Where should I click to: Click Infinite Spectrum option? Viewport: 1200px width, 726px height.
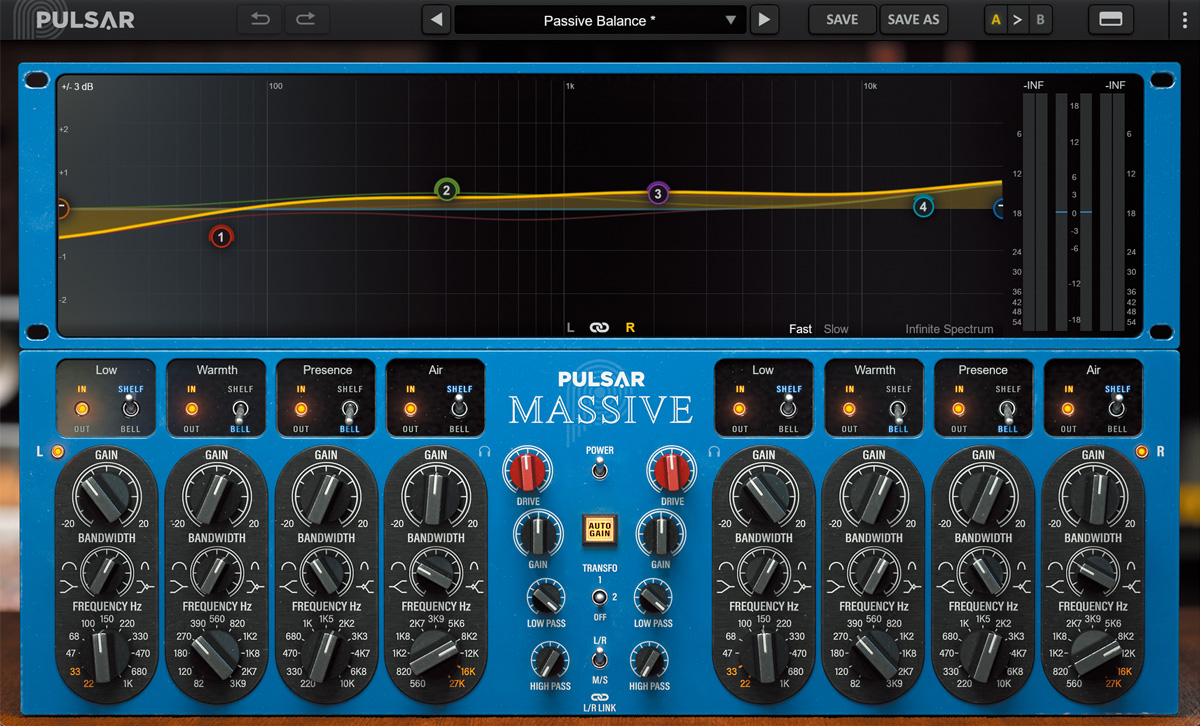coord(949,329)
